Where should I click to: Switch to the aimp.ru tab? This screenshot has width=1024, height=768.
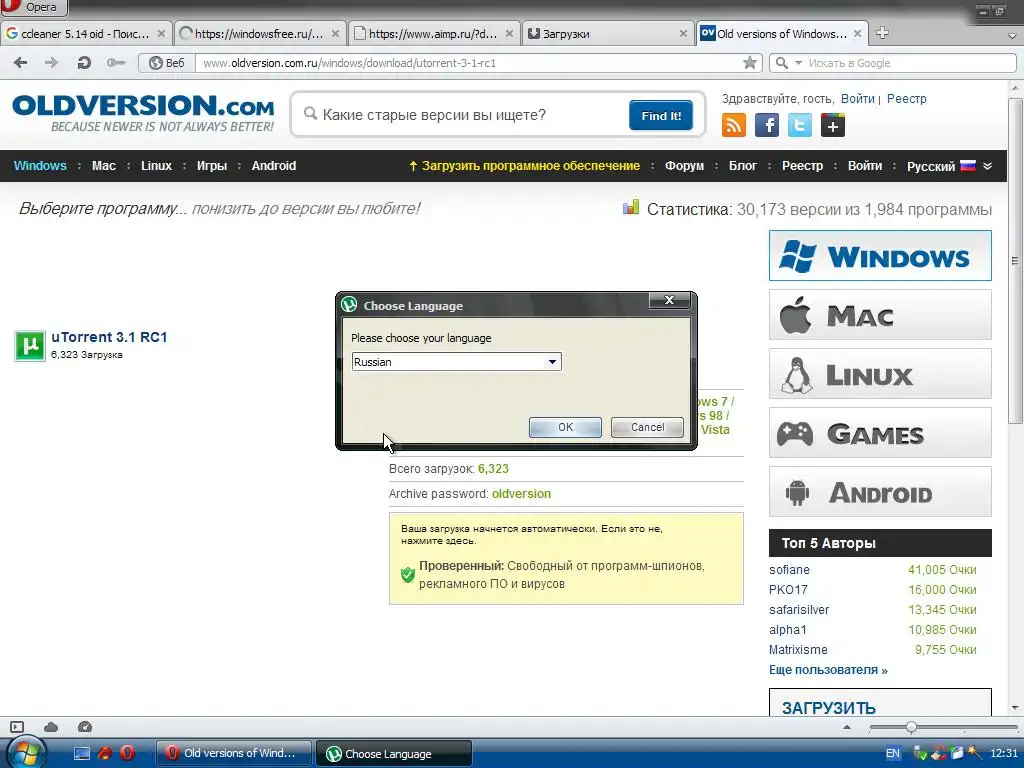pyautogui.click(x=434, y=33)
